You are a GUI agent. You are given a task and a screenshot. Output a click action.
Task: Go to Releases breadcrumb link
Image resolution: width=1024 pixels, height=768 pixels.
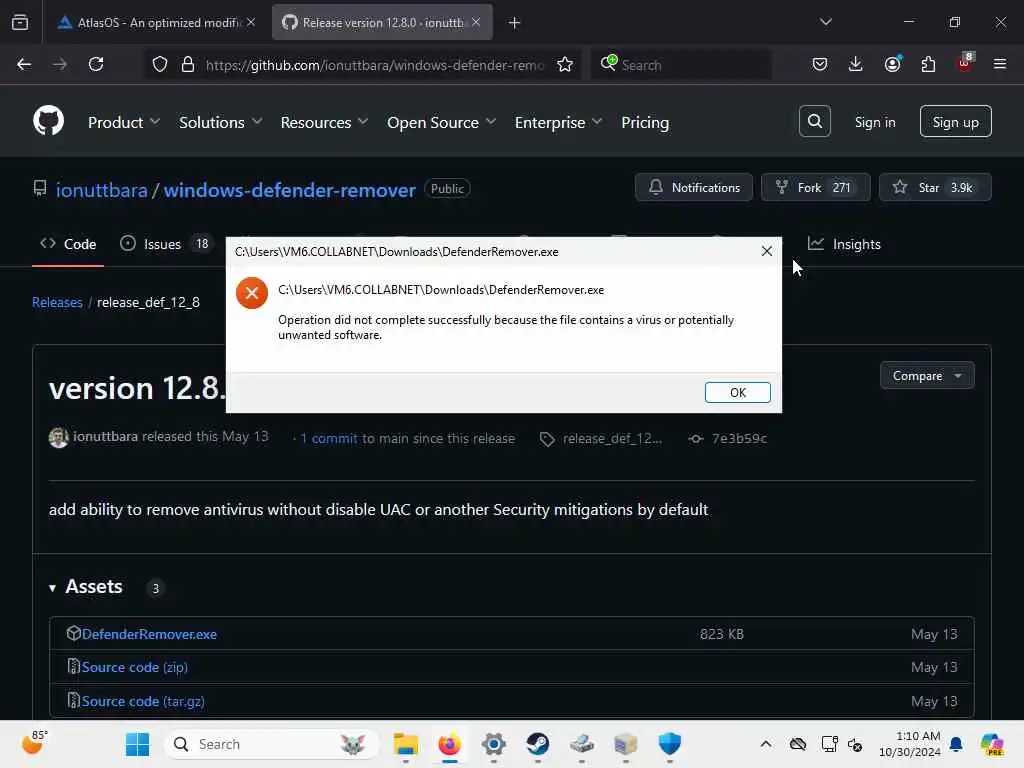(x=57, y=302)
